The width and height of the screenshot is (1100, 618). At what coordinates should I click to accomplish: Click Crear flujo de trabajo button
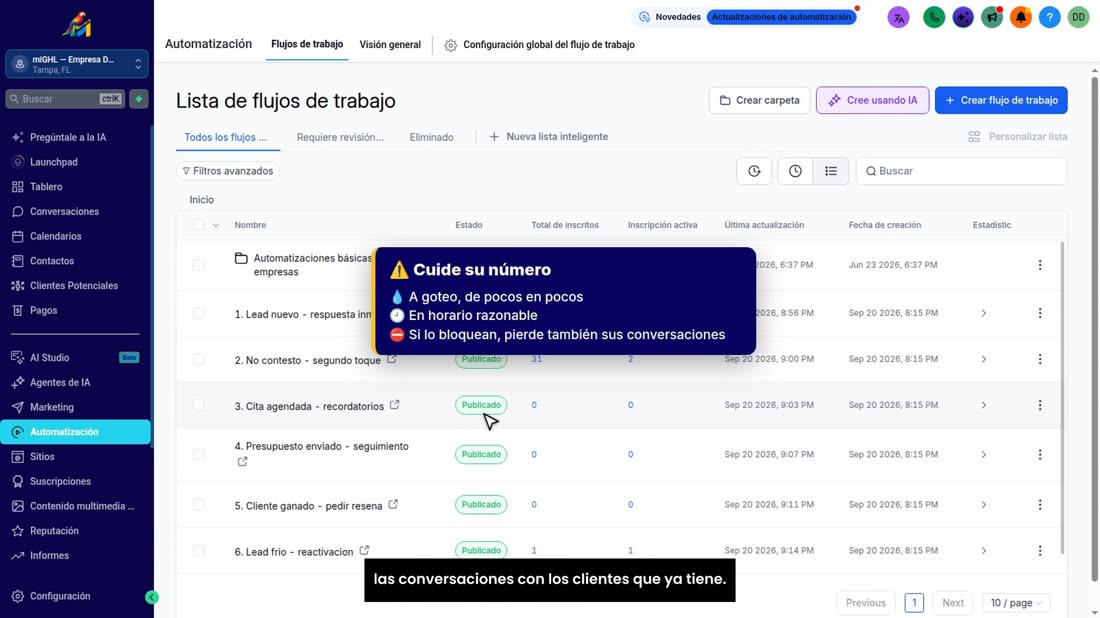1001,100
